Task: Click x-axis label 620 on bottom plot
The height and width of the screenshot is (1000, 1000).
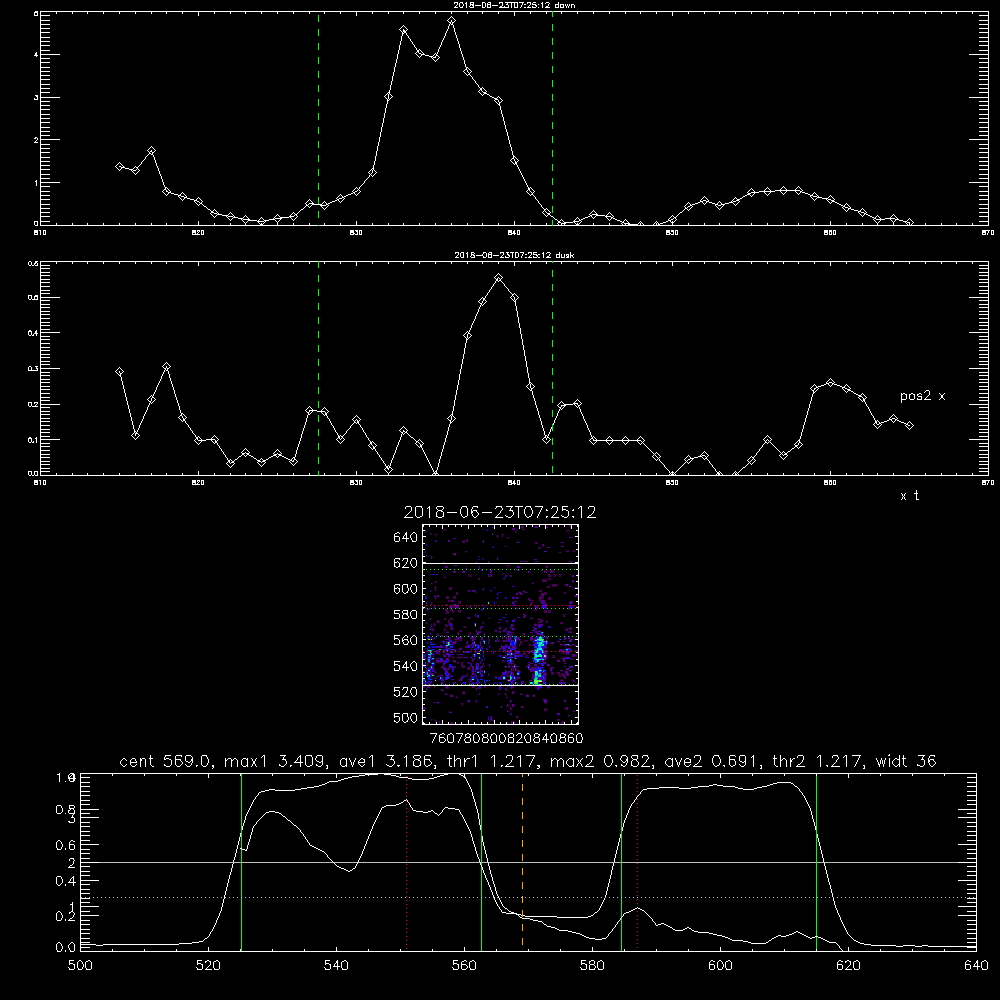Action: pos(848,966)
